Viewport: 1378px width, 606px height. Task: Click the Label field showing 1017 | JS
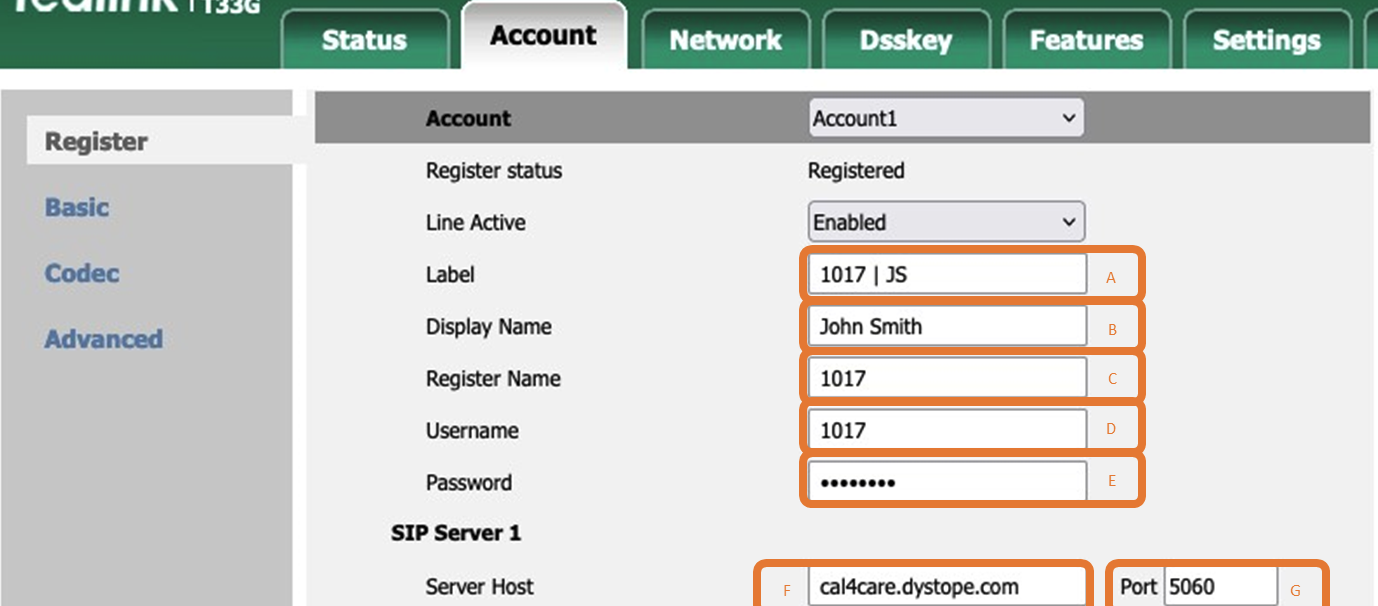[944, 274]
